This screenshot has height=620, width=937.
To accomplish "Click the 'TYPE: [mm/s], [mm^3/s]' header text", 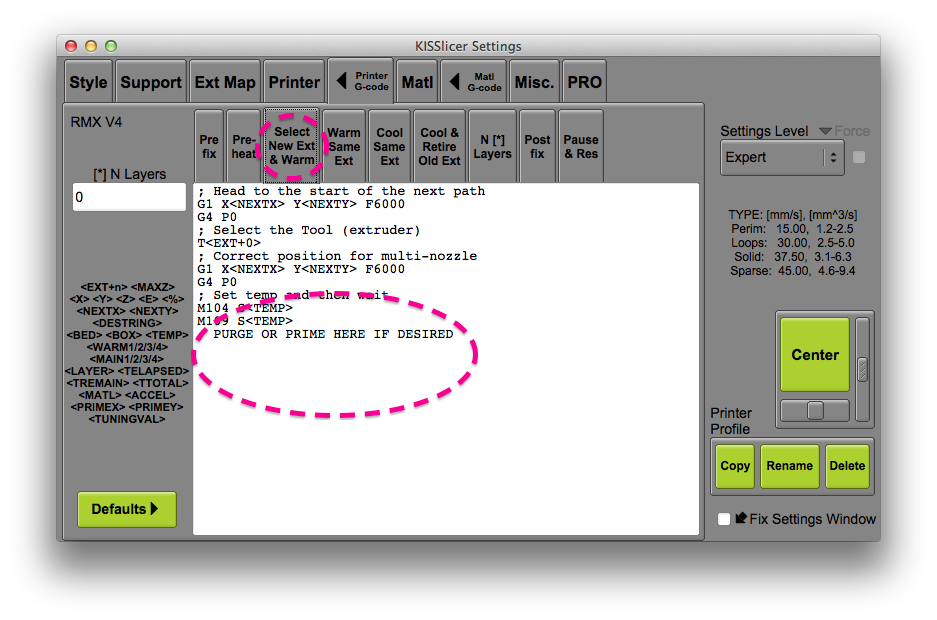I will (x=792, y=215).
